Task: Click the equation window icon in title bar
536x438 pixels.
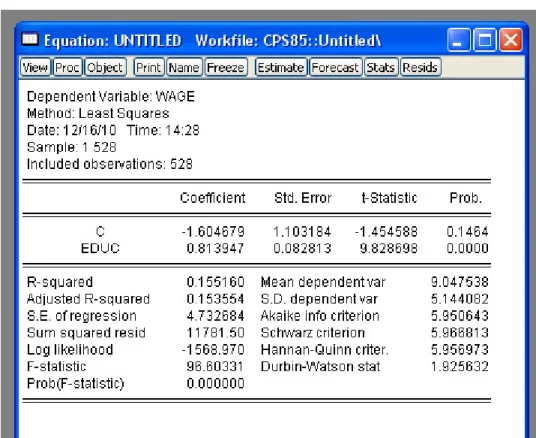Action: point(30,39)
